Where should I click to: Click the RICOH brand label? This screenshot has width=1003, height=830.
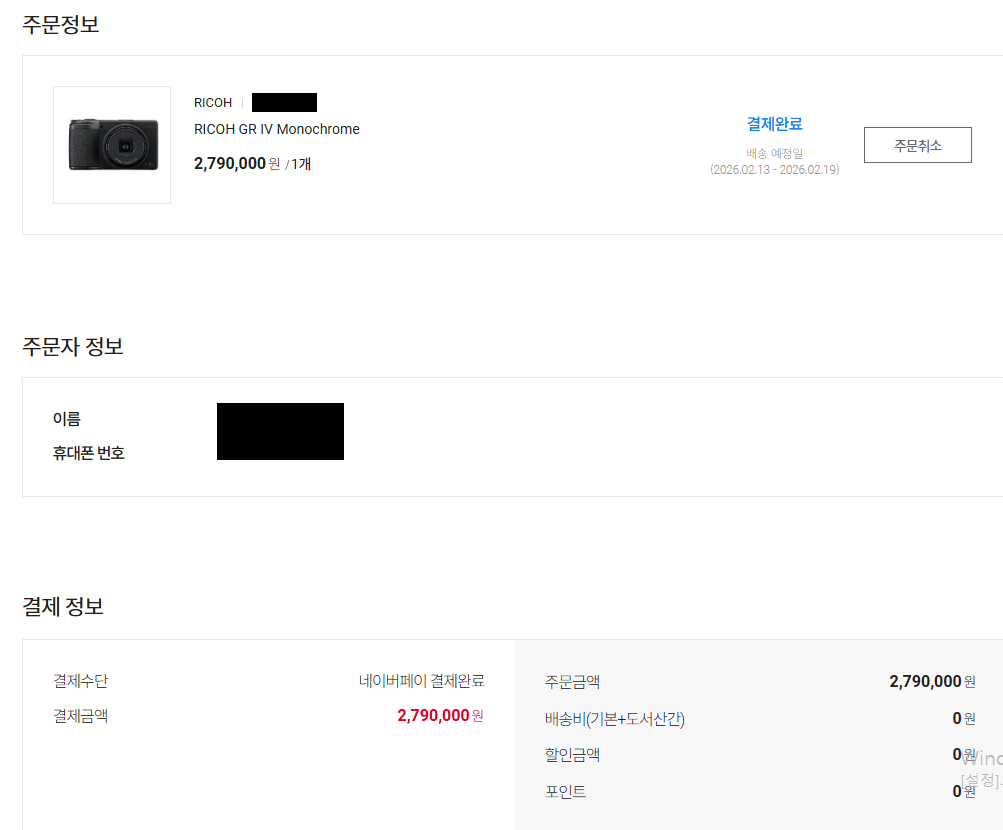212,102
